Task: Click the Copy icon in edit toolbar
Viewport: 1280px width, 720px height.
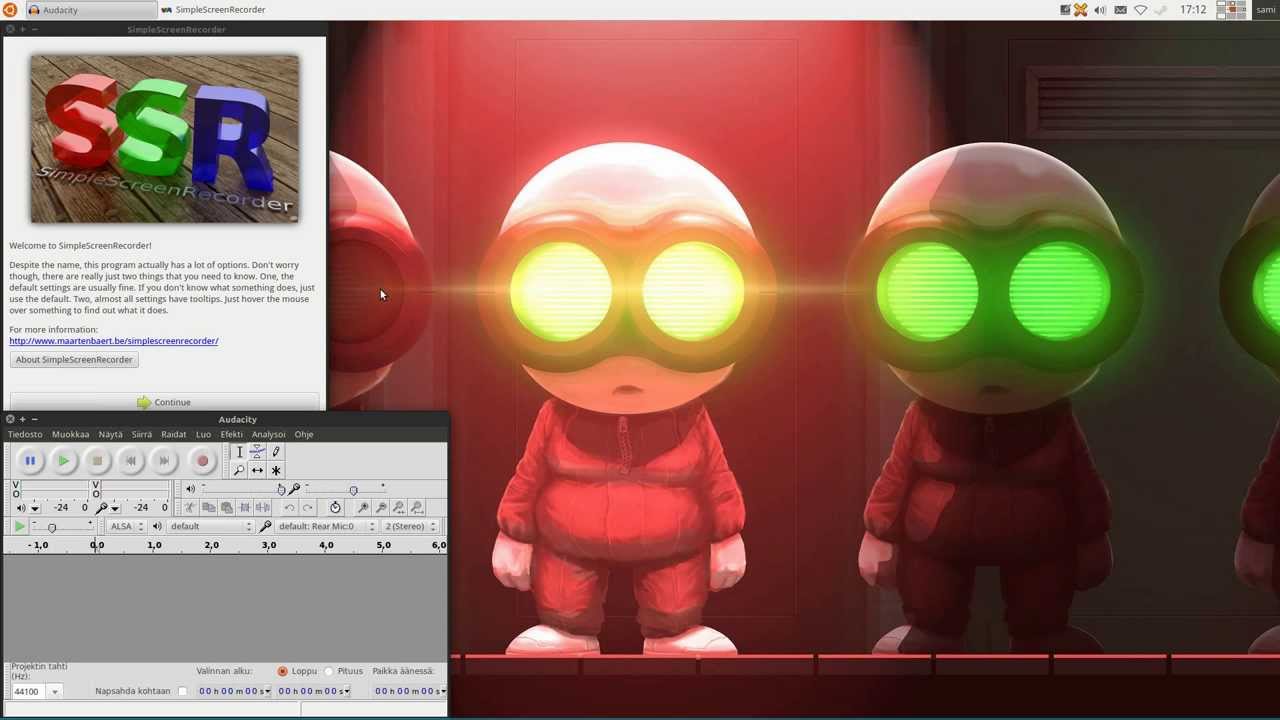Action: click(x=208, y=508)
